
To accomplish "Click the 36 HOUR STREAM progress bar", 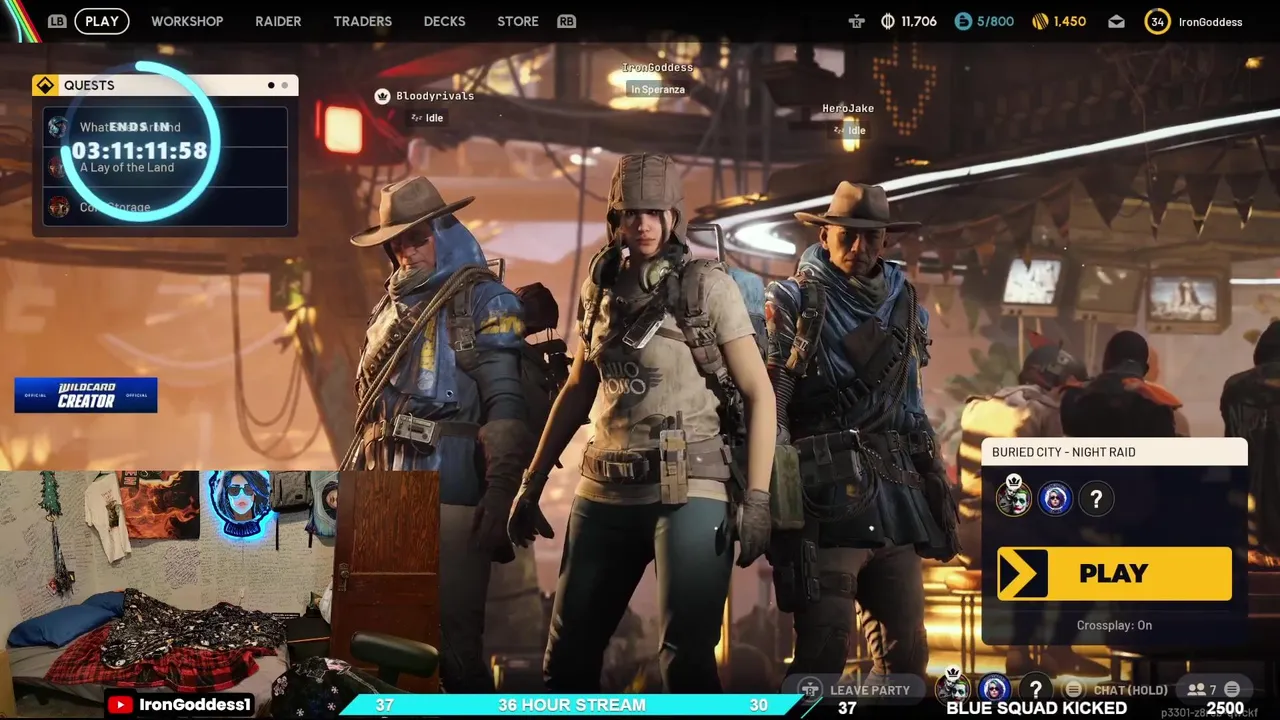I will pyautogui.click(x=572, y=705).
